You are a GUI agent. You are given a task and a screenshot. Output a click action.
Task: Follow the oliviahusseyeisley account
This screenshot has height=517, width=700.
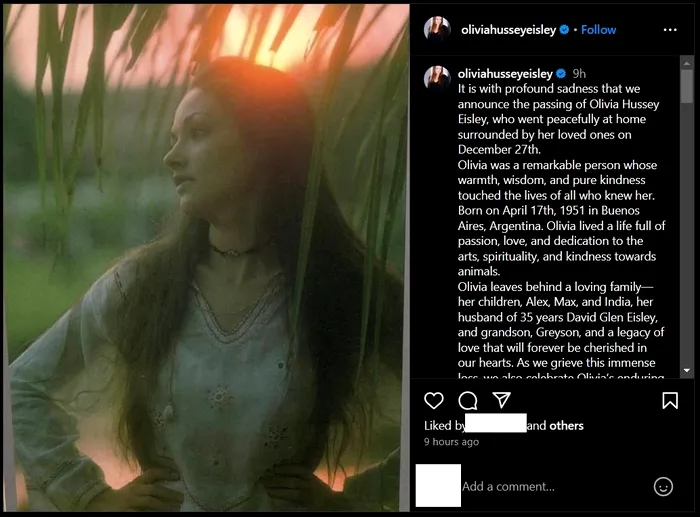598,30
